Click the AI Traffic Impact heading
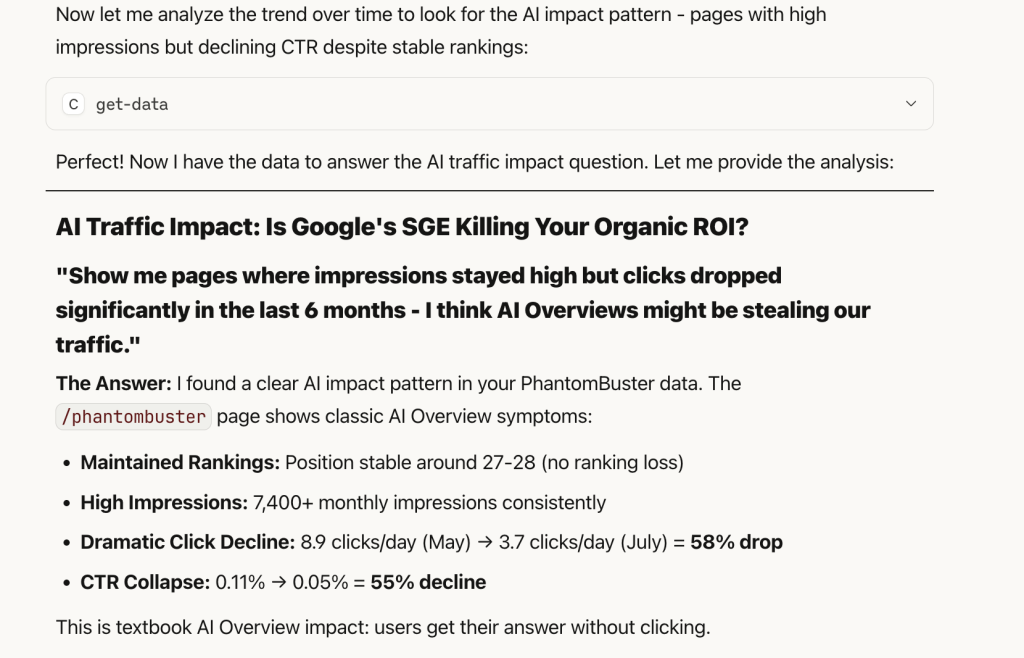The height and width of the screenshot is (658, 1024). 402,227
